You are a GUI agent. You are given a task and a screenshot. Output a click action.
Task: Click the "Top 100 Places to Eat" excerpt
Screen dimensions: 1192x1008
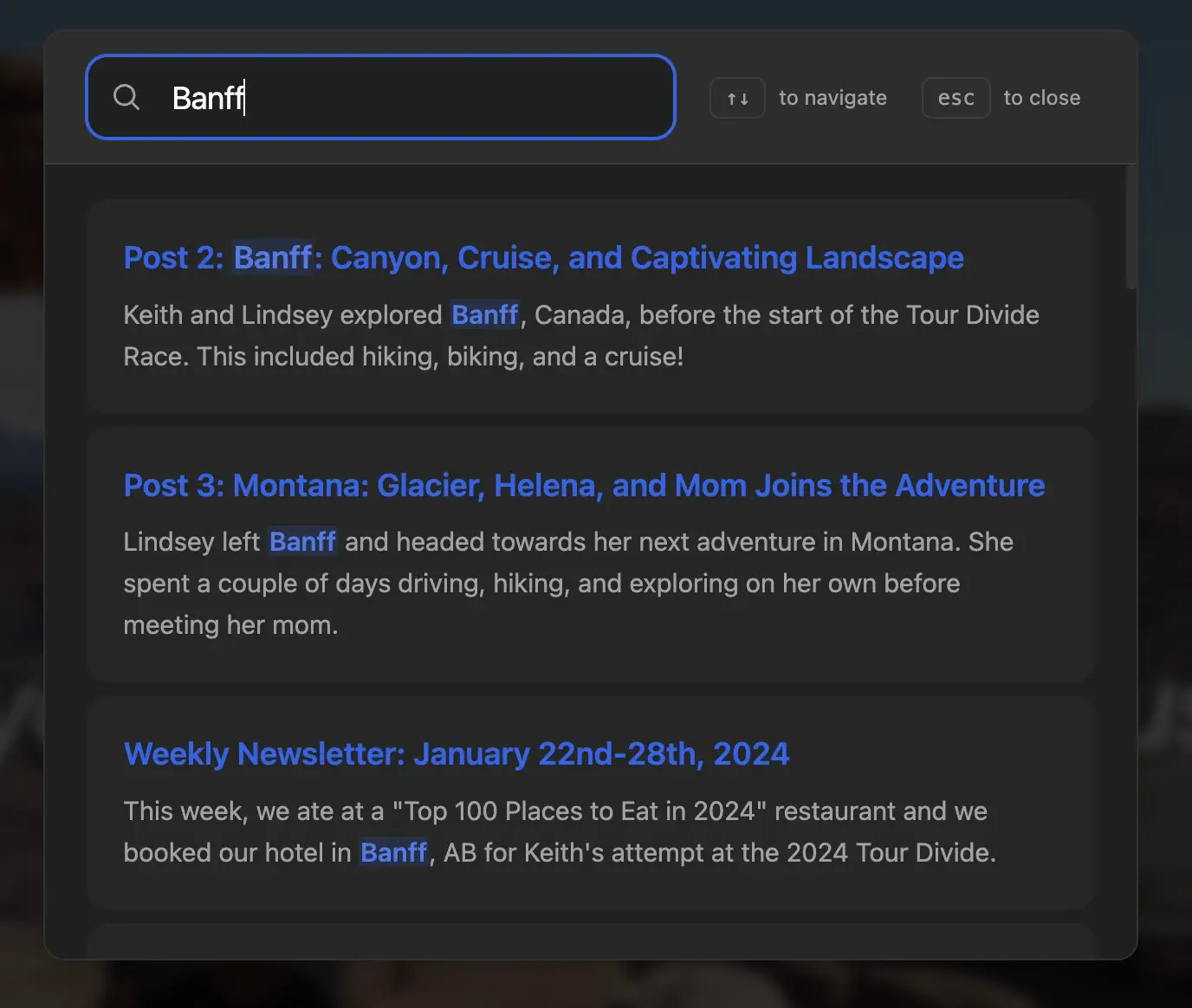point(554,811)
